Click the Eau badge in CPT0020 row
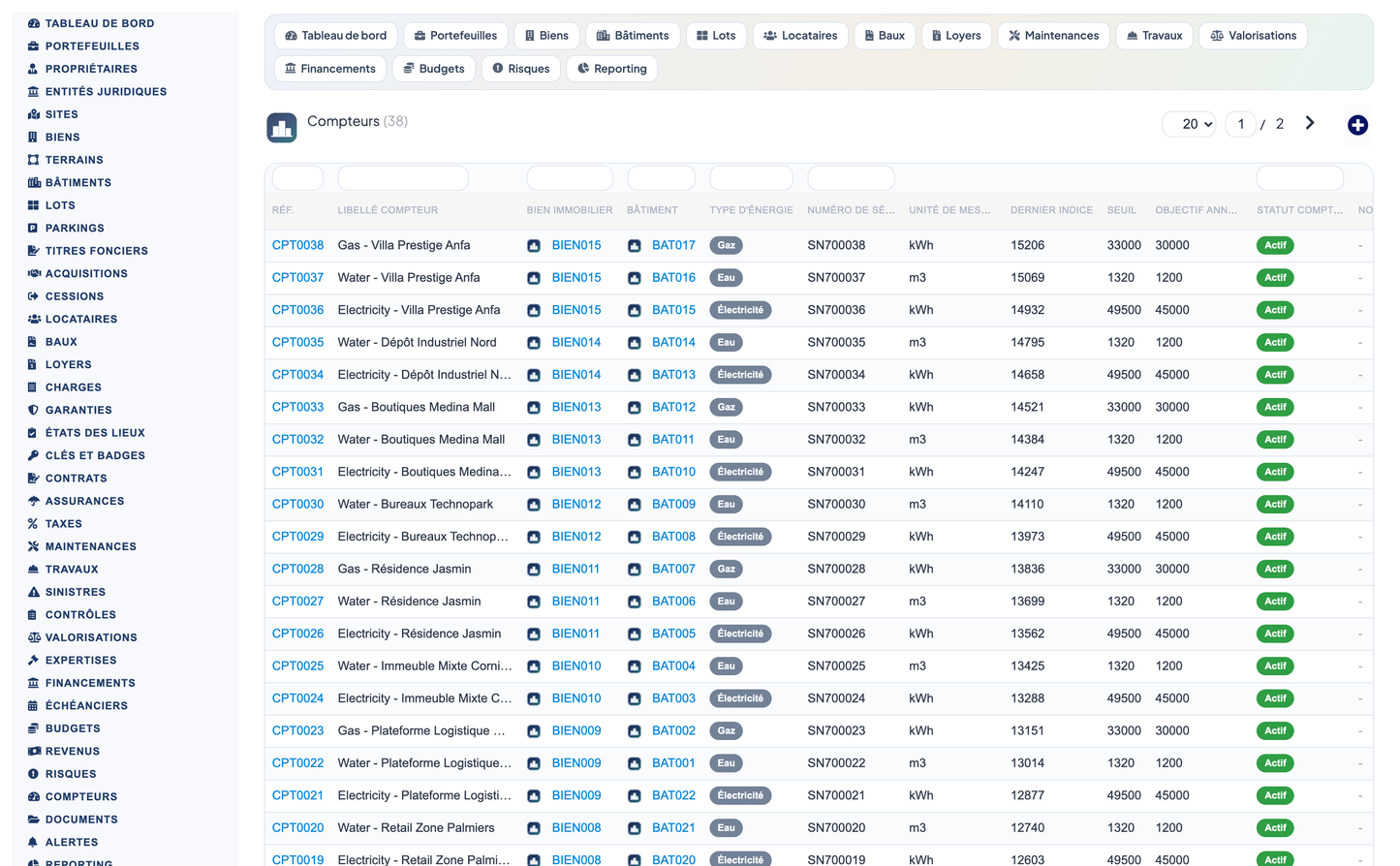1400x866 pixels. pos(727,828)
